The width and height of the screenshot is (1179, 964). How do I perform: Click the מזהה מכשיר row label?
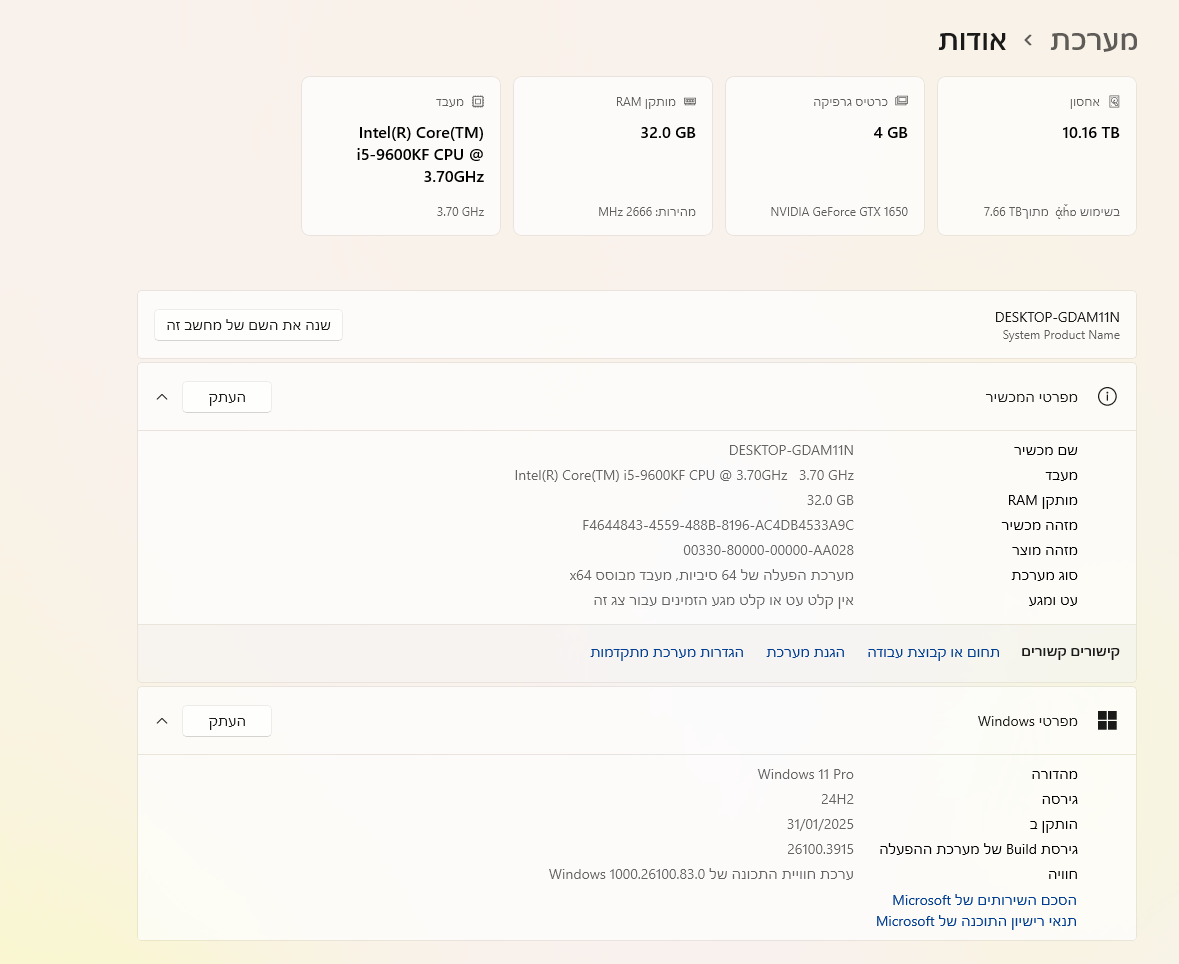click(x=1039, y=525)
